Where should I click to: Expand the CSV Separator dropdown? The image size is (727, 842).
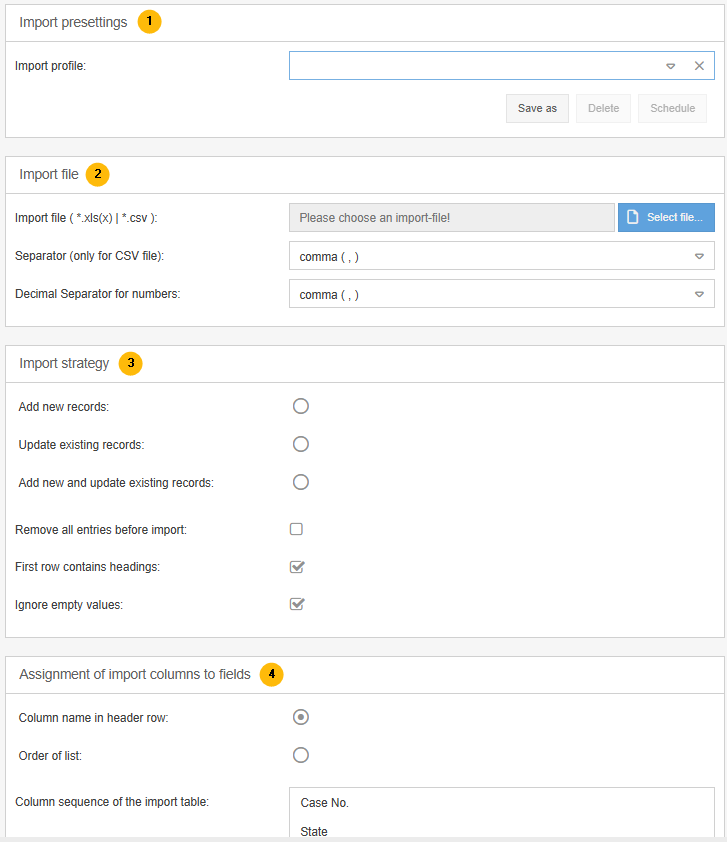tap(699, 256)
